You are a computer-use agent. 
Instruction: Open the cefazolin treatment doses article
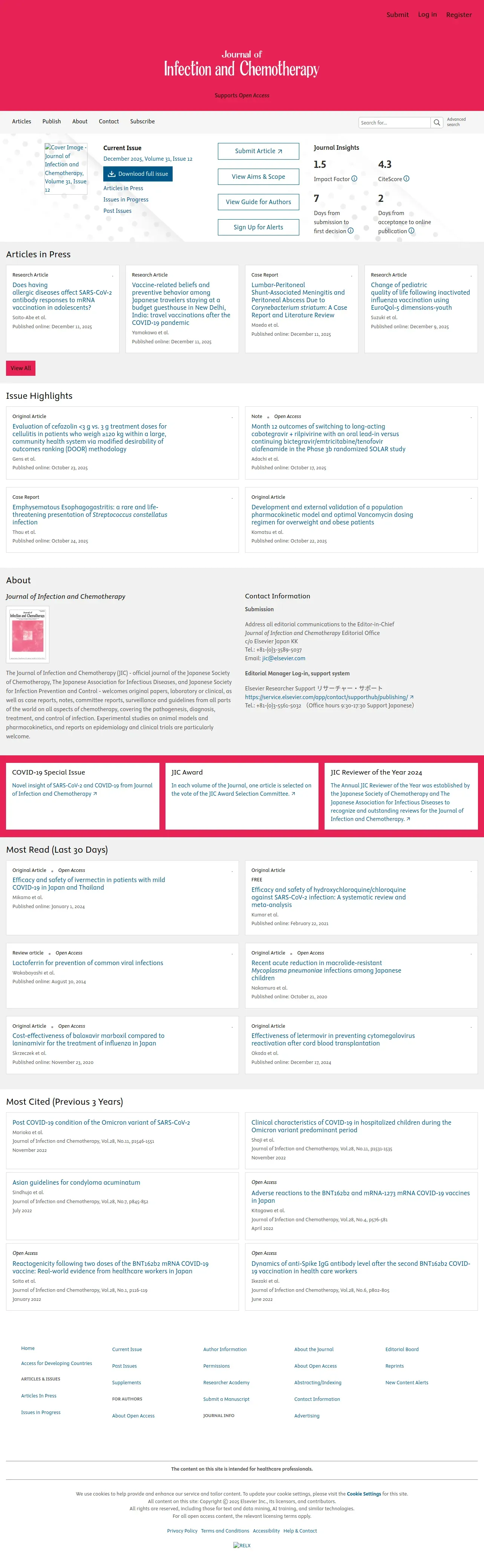(89, 438)
